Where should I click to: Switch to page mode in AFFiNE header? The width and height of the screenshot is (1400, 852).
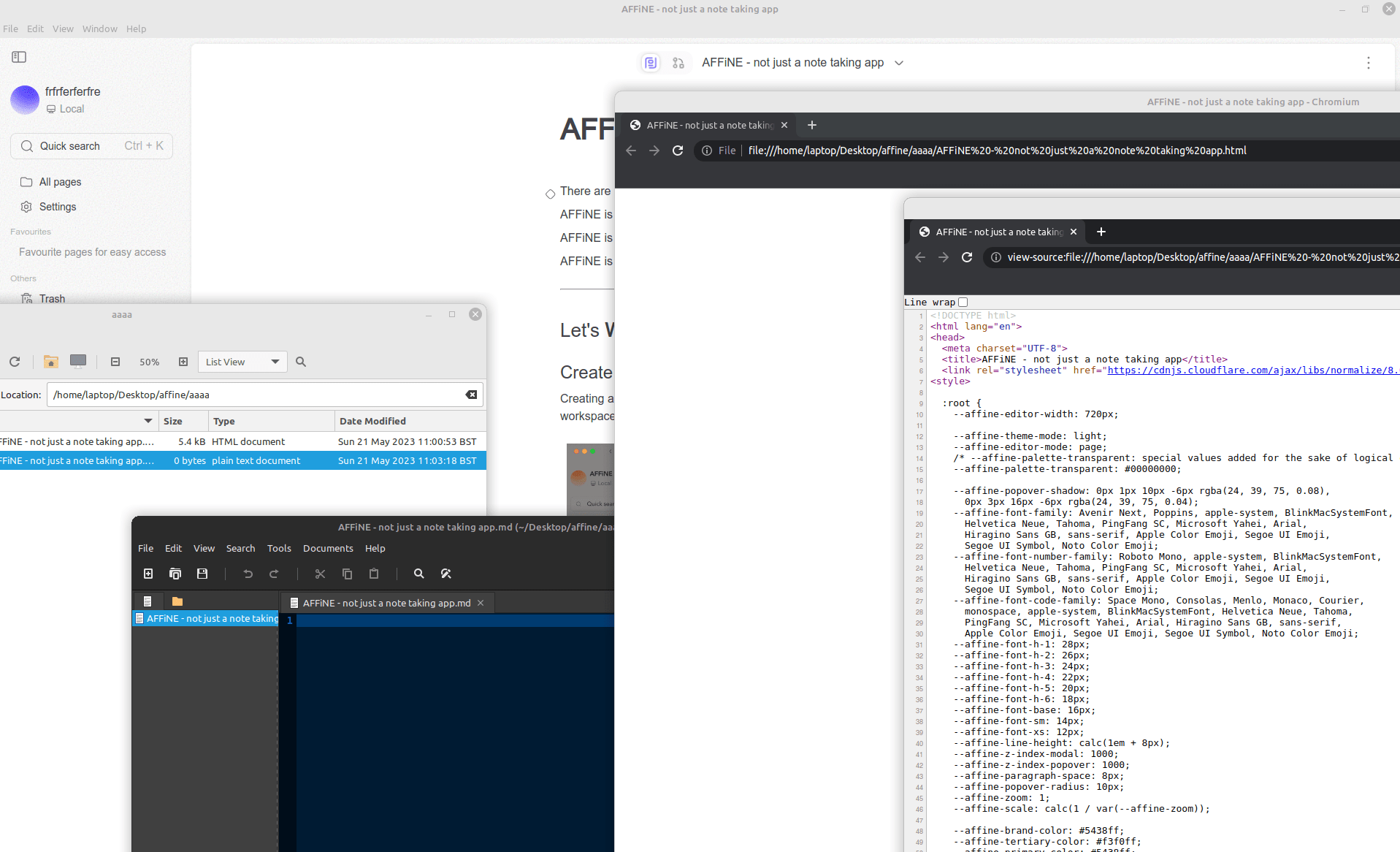coord(650,63)
